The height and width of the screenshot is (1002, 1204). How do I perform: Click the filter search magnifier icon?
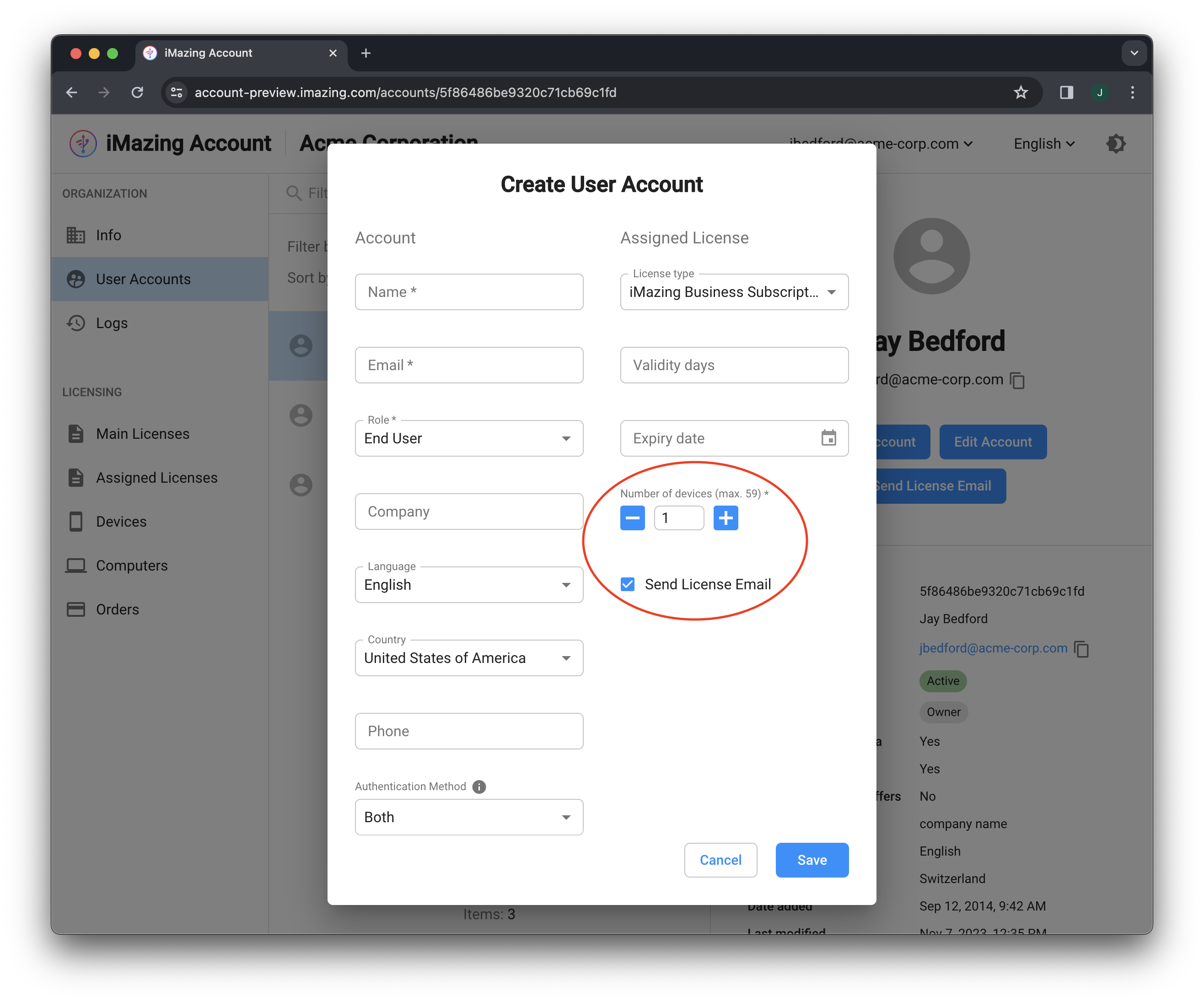click(x=294, y=193)
